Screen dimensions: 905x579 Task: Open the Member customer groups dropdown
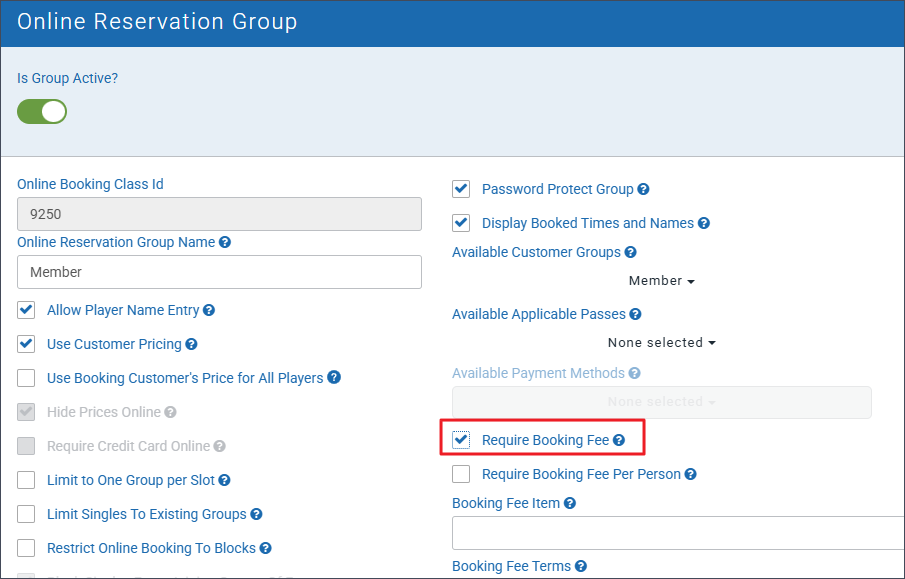(x=661, y=281)
